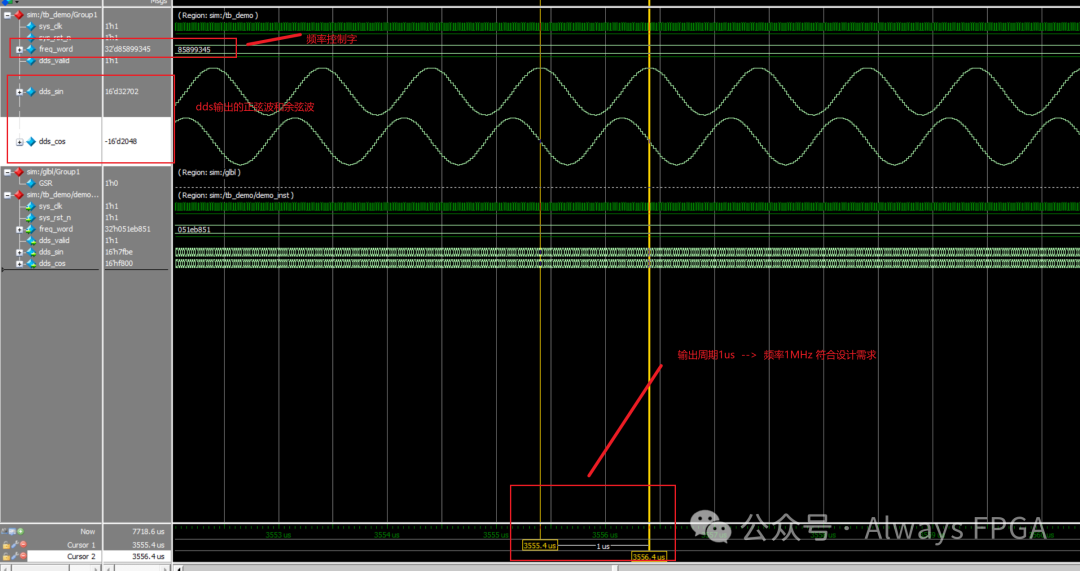This screenshot has width=1080, height=571.
Task: Toggle the lock for Cursor 2
Action: point(6,556)
